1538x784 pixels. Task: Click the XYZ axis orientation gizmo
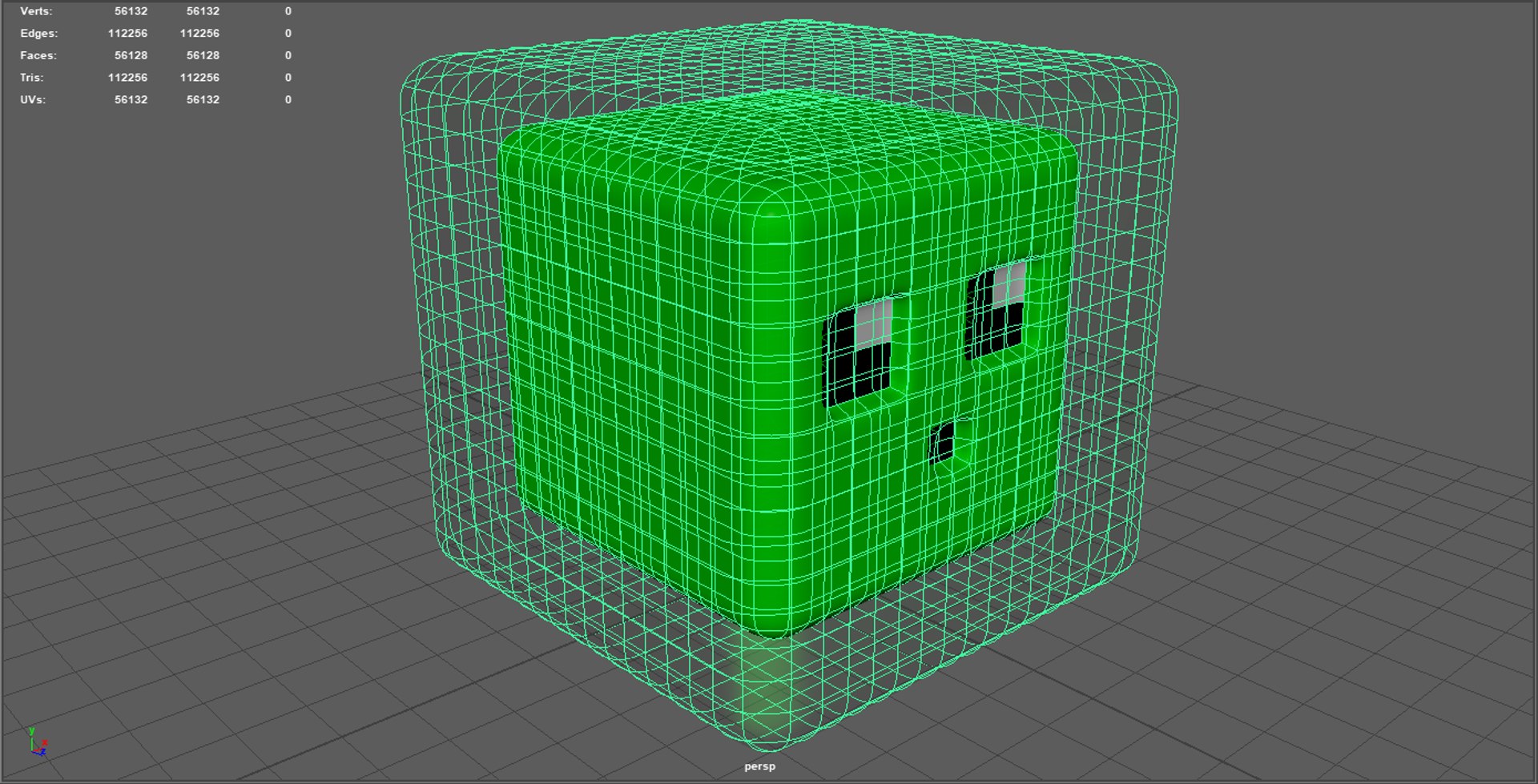click(x=37, y=742)
